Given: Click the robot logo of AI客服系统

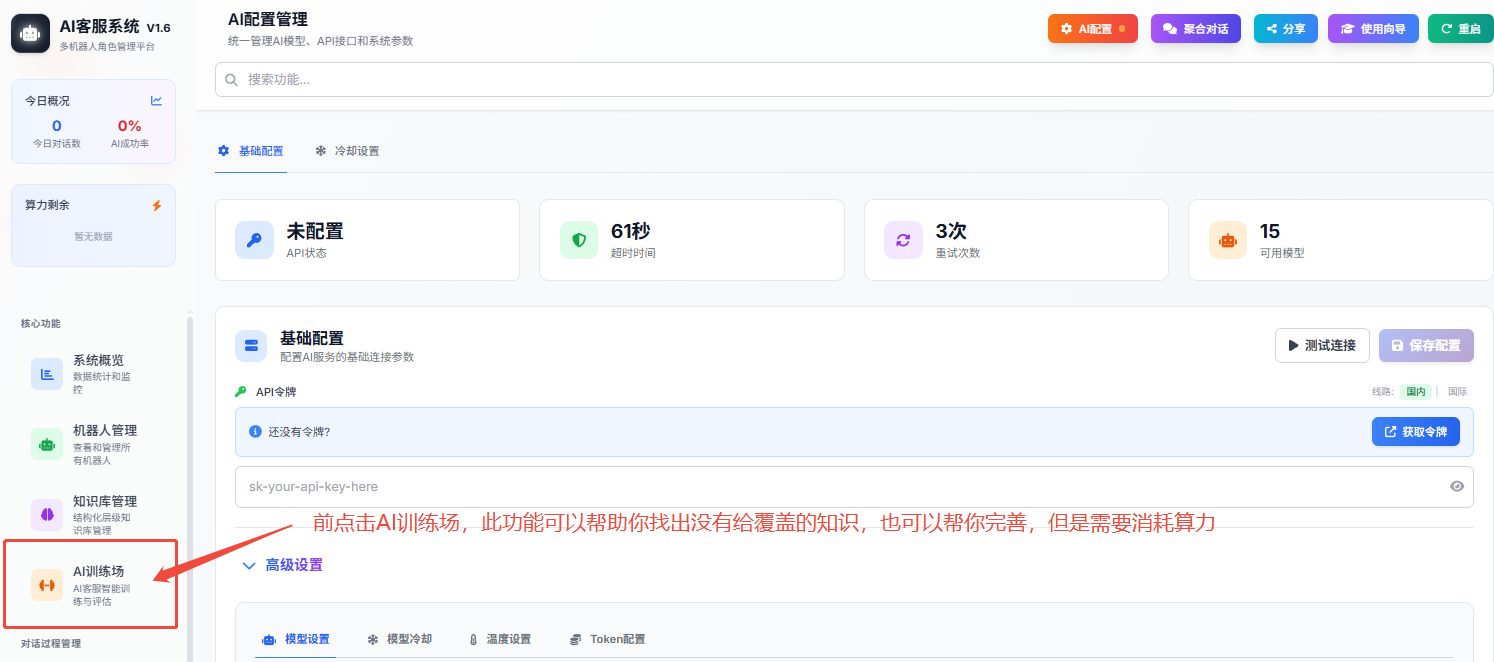Looking at the screenshot, I should click(x=30, y=33).
